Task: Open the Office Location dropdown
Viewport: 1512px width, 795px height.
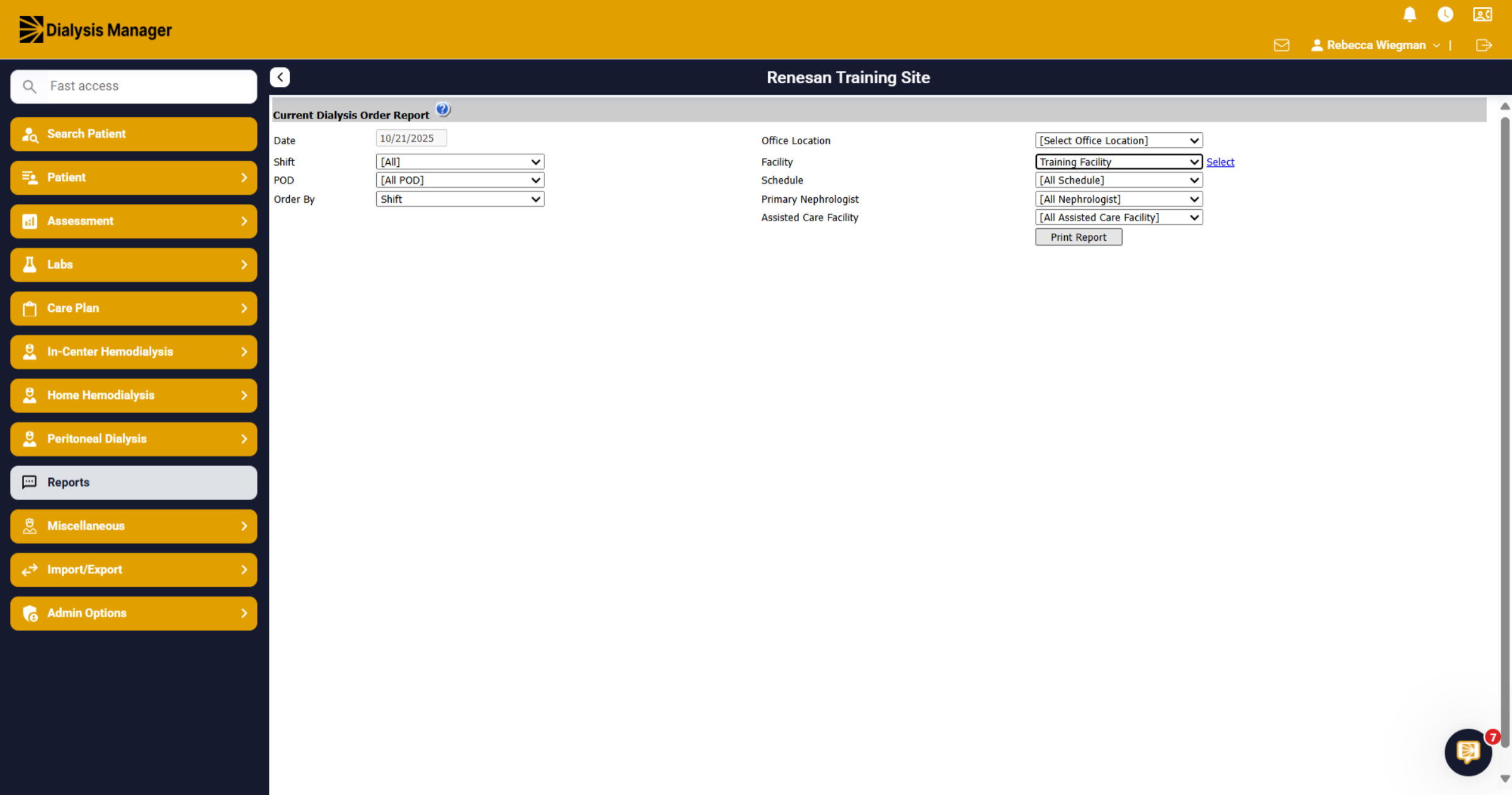Action: (x=1119, y=140)
